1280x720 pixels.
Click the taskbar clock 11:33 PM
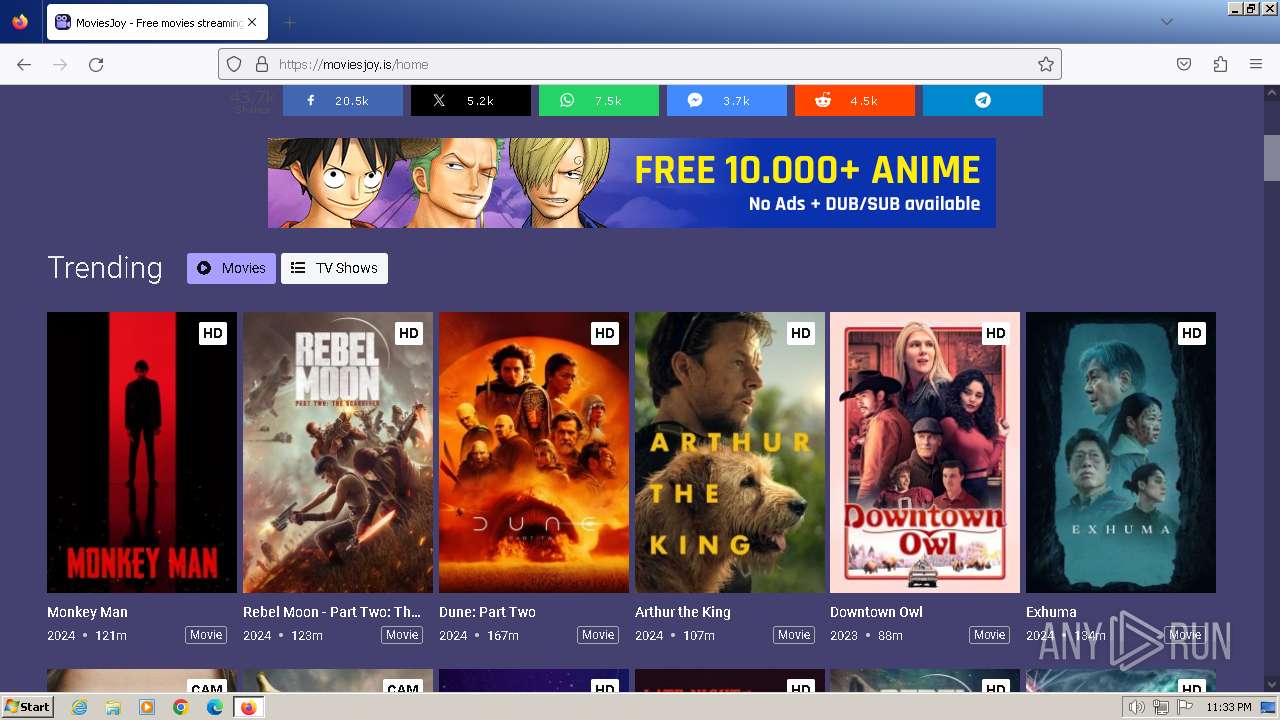(1228, 707)
